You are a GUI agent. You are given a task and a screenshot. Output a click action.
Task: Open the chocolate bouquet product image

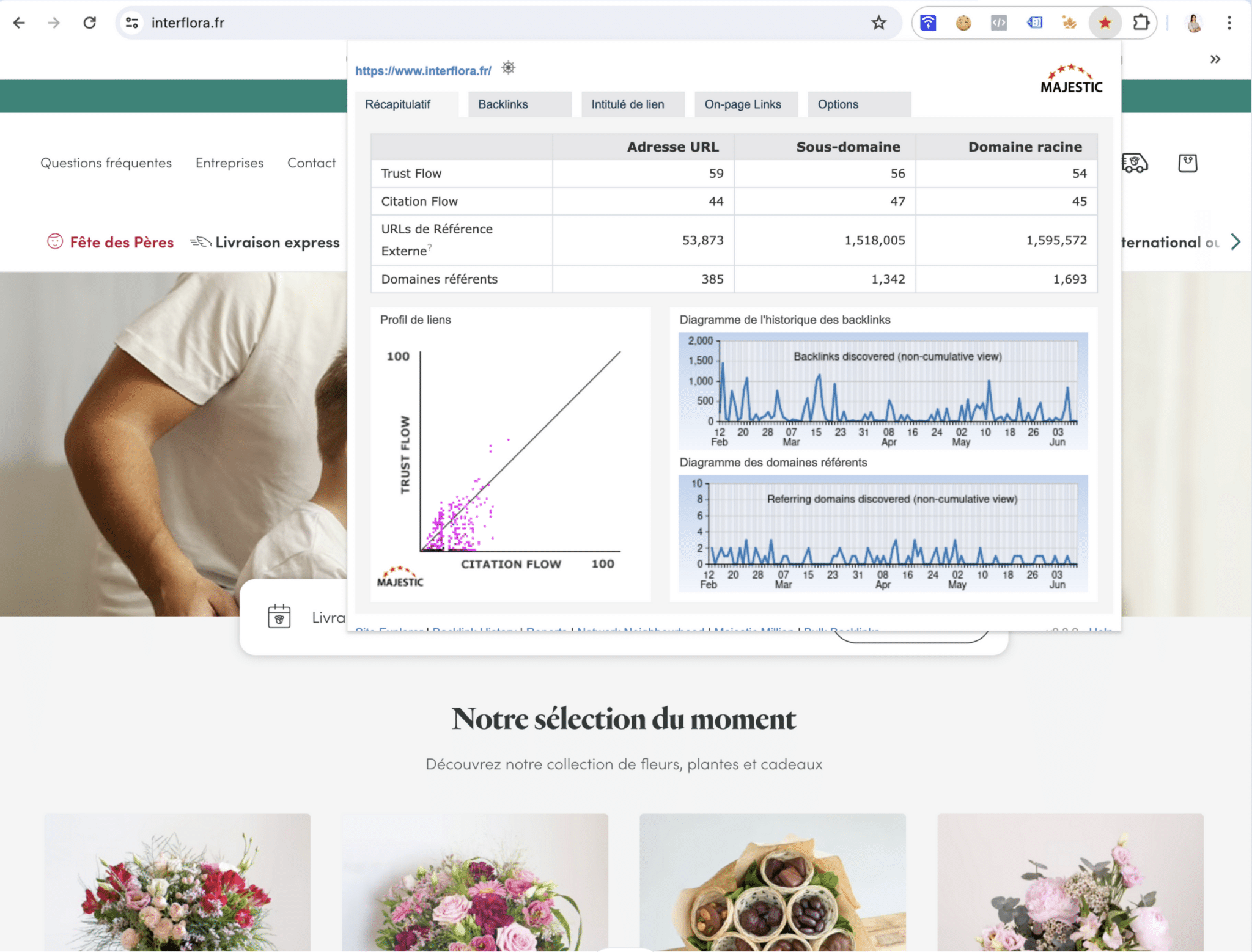(773, 882)
